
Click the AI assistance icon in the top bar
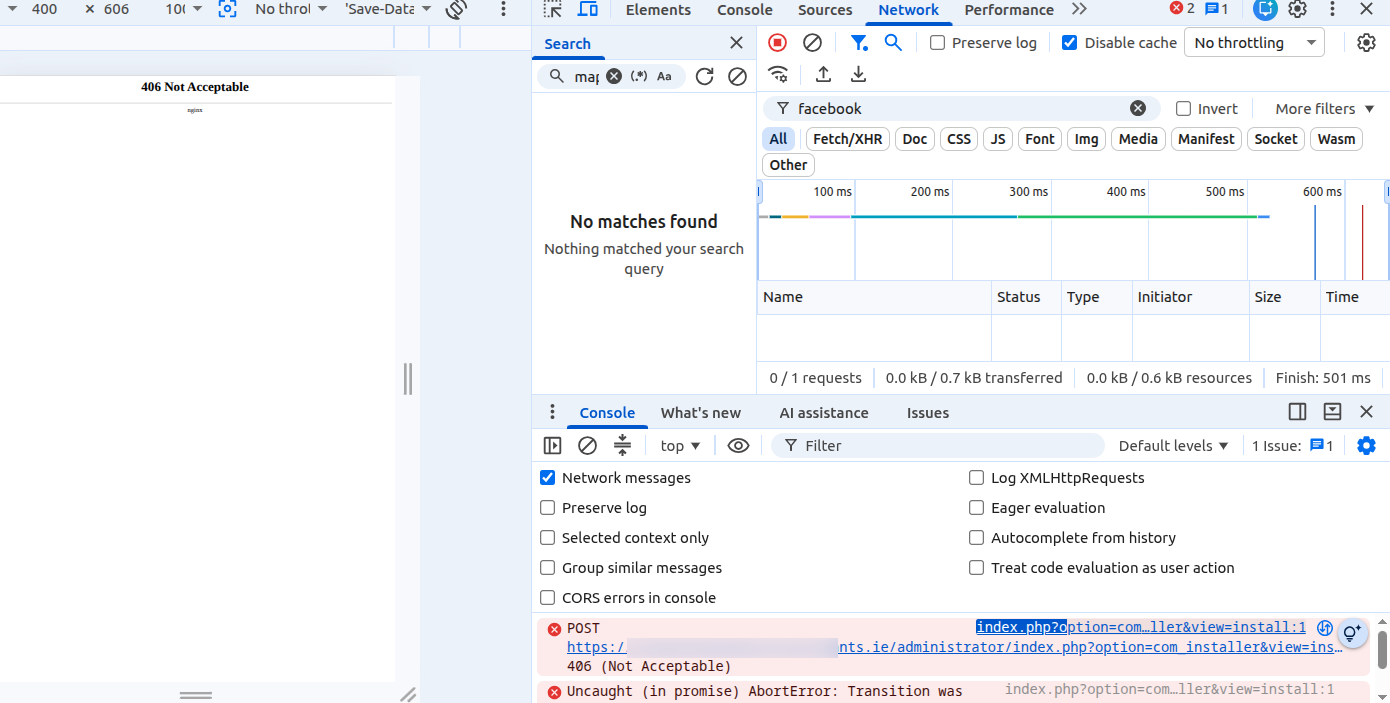pyautogui.click(x=1265, y=10)
